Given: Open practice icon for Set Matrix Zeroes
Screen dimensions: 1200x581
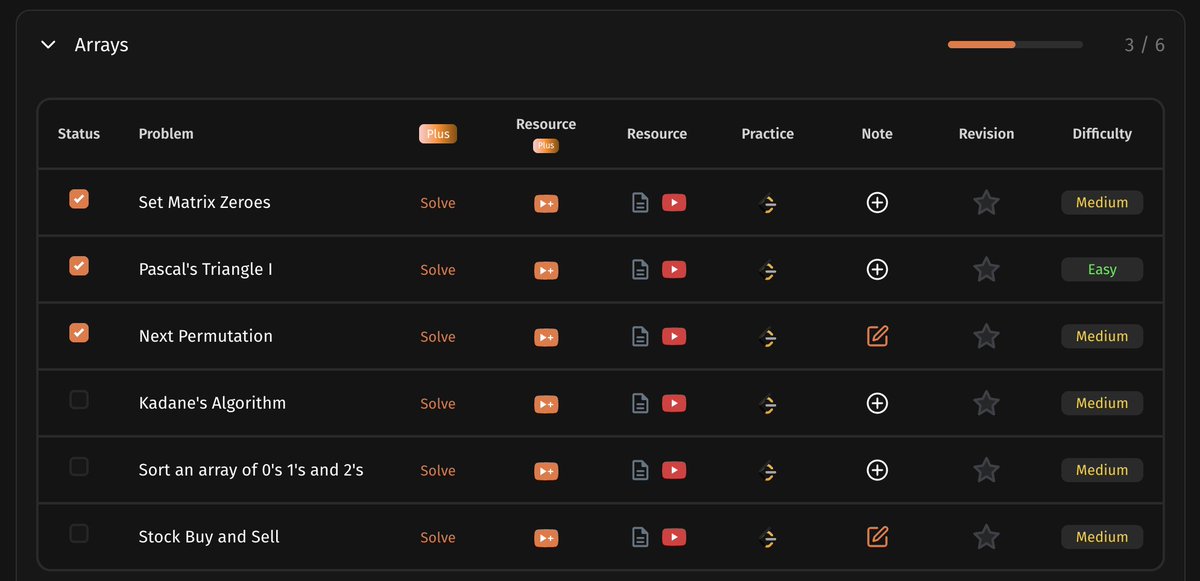Looking at the screenshot, I should tap(768, 204).
